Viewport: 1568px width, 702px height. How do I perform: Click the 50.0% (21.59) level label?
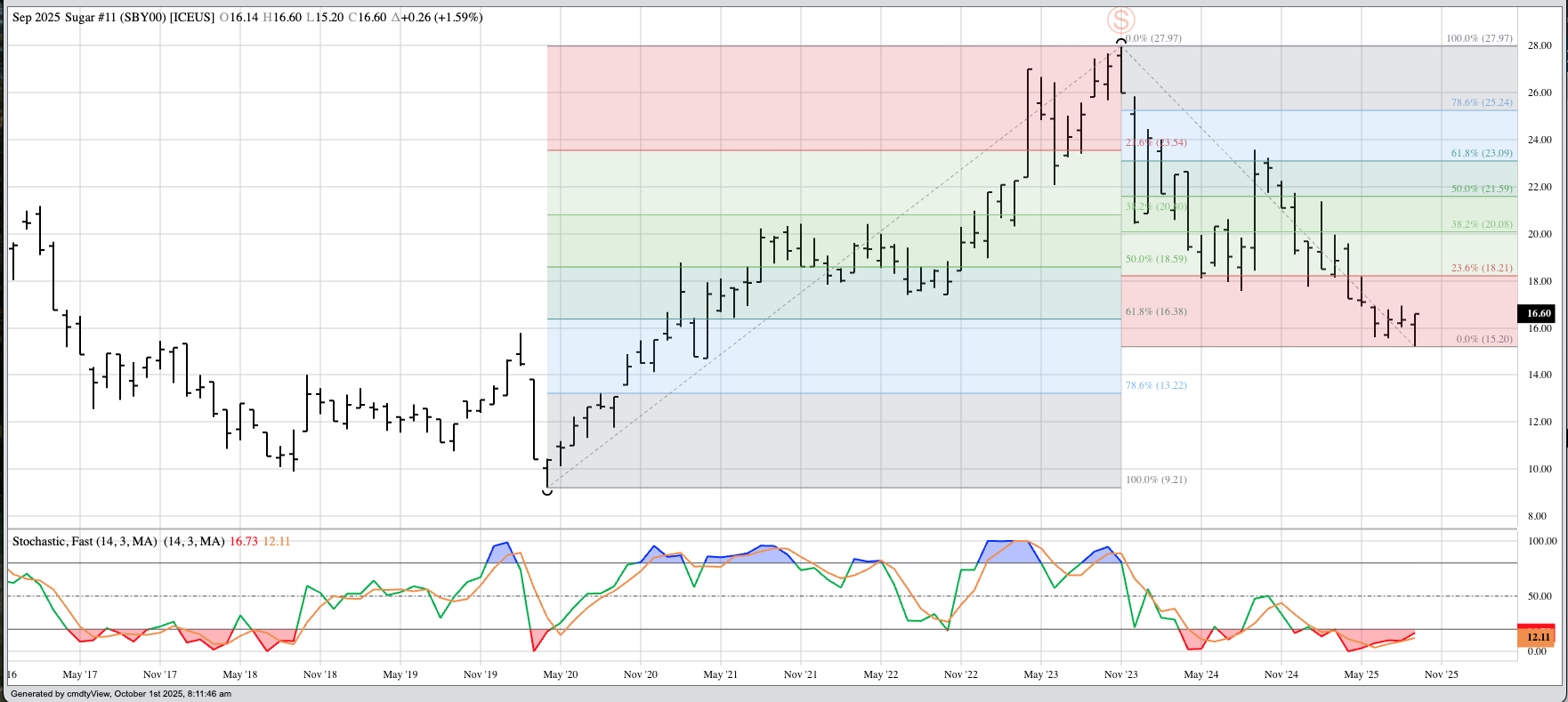click(1482, 189)
